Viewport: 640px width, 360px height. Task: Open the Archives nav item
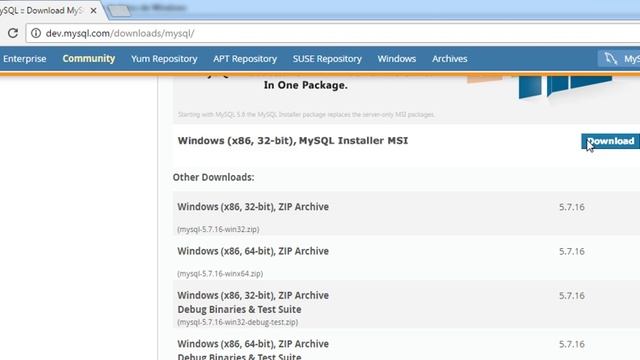[x=449, y=59]
